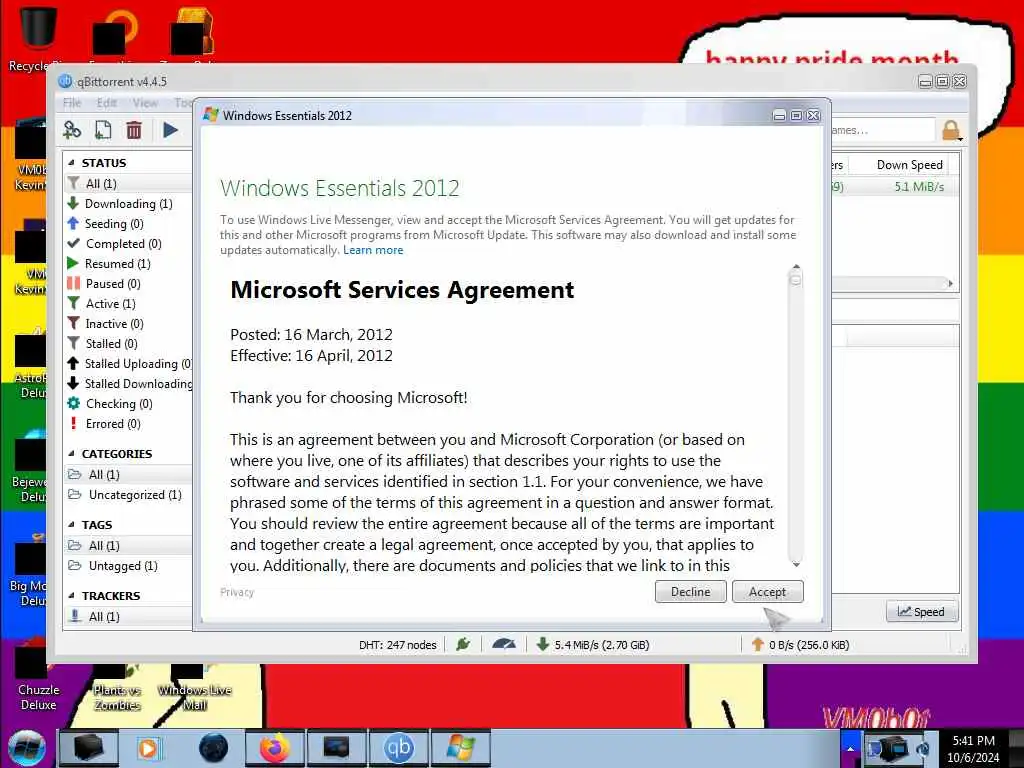Toggle alternative speed limits speedometer icon
This screenshot has height=768, width=1024.
pos(504,645)
